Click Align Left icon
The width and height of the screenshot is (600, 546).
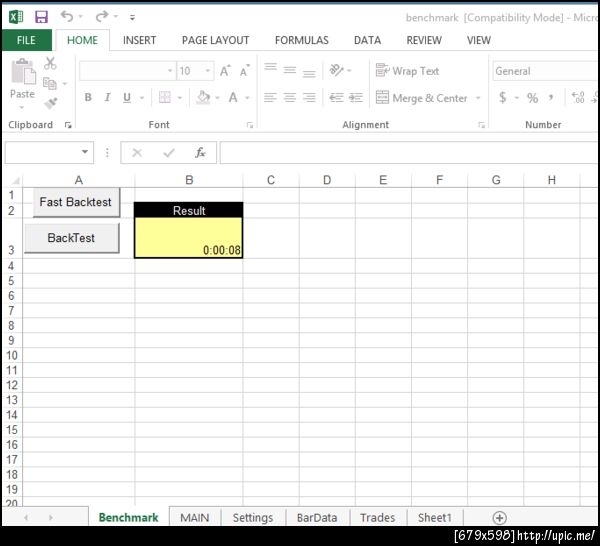coord(270,98)
